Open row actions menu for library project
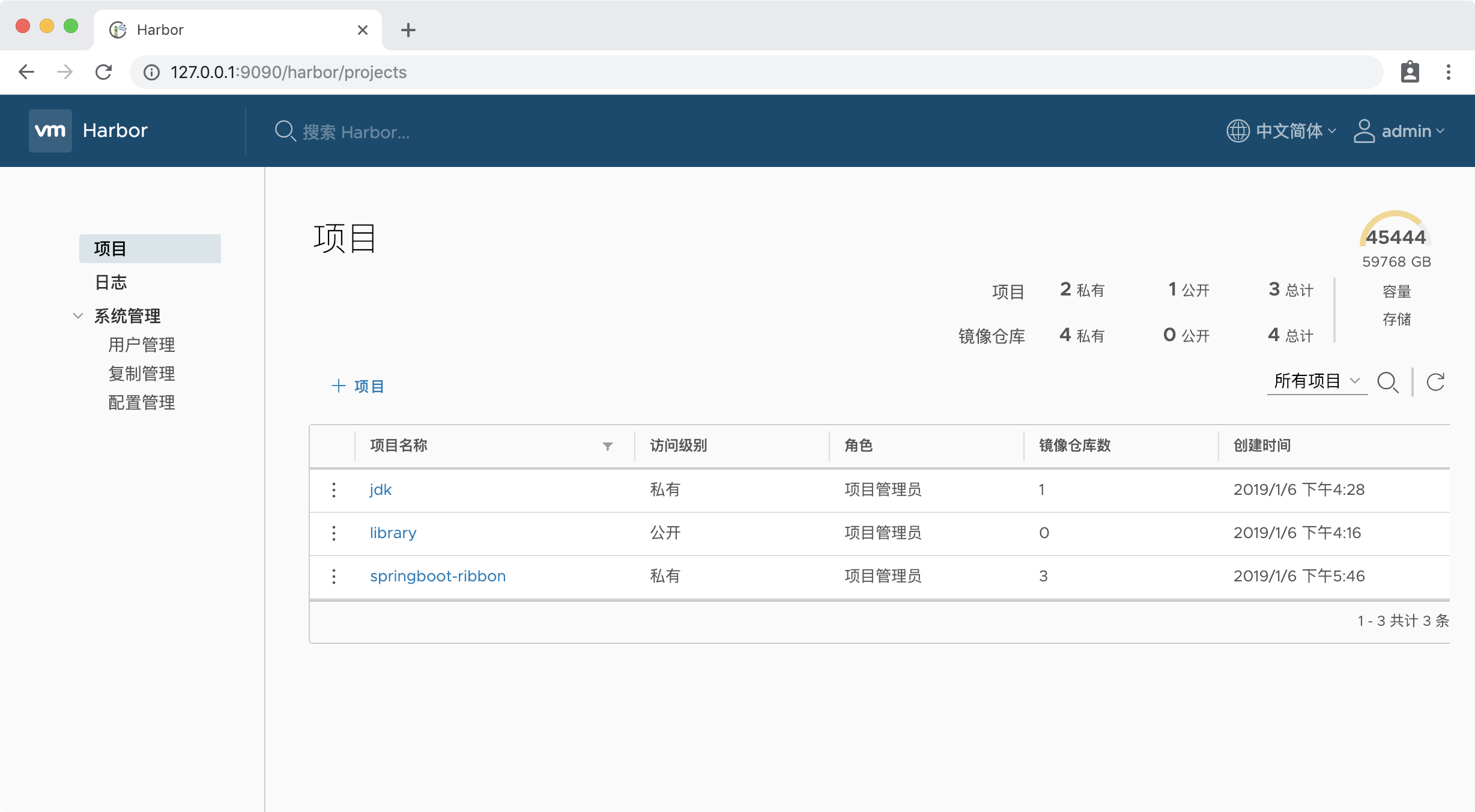 (x=334, y=533)
